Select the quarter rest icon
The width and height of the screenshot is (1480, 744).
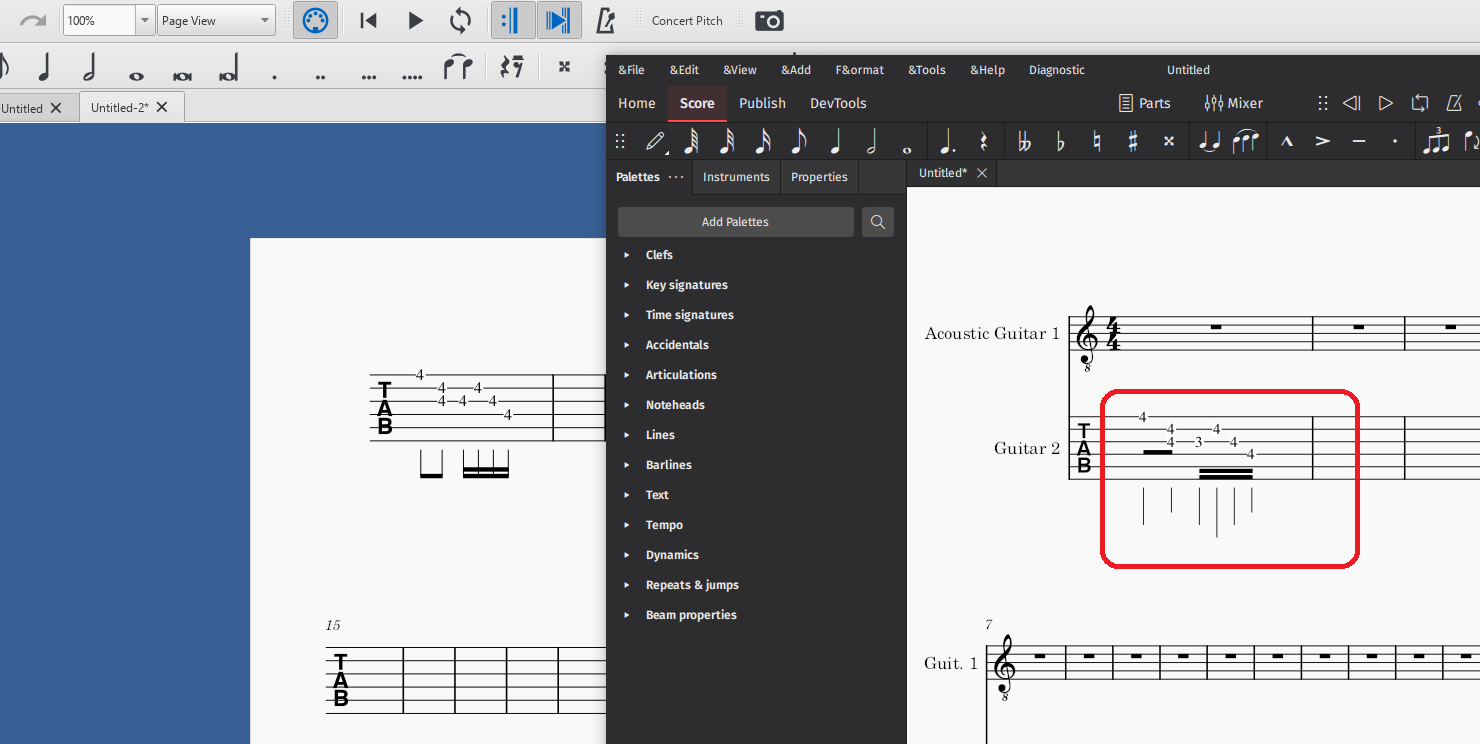point(983,141)
